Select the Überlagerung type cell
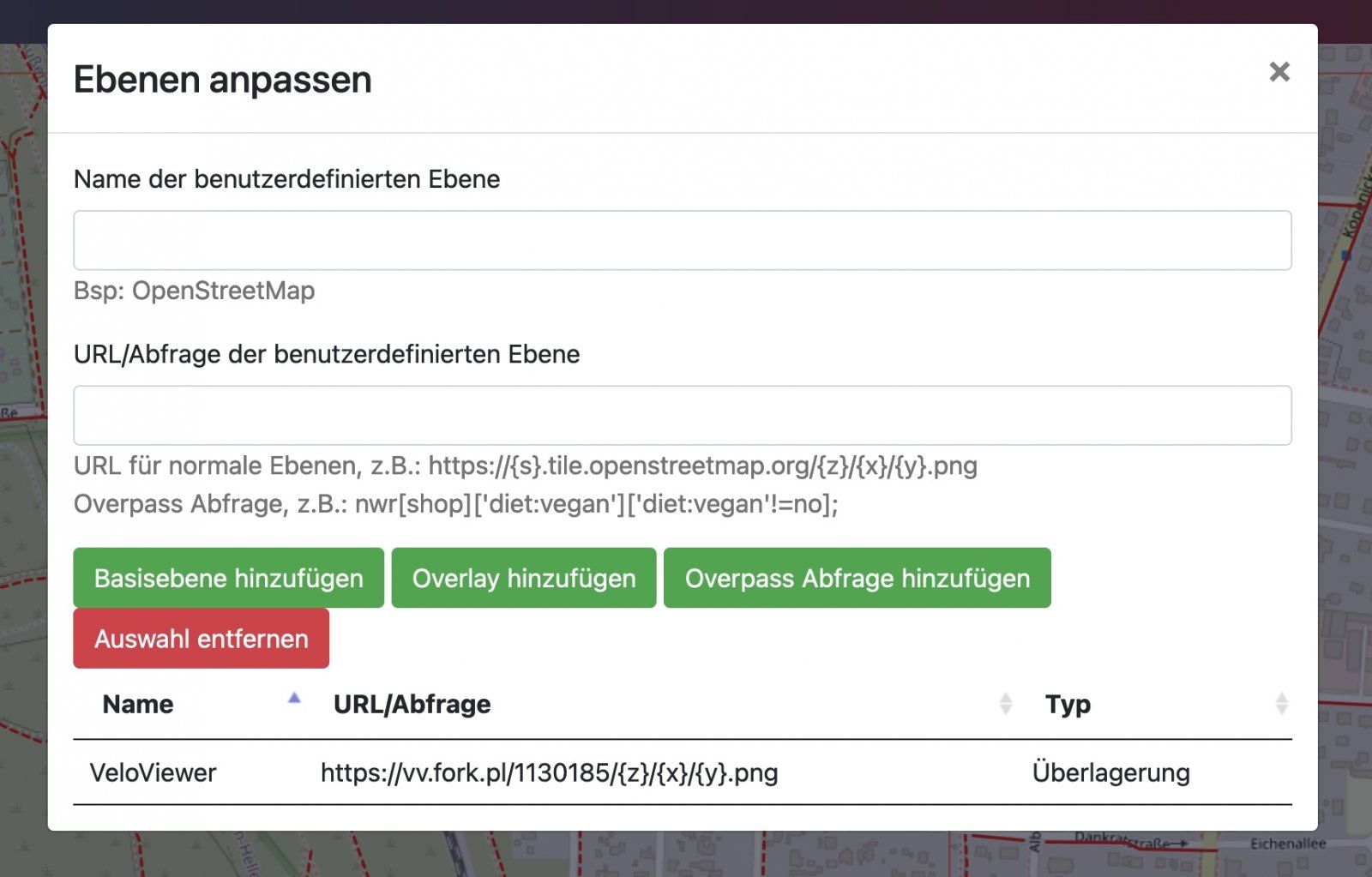Image resolution: width=1372 pixels, height=877 pixels. point(1110,773)
